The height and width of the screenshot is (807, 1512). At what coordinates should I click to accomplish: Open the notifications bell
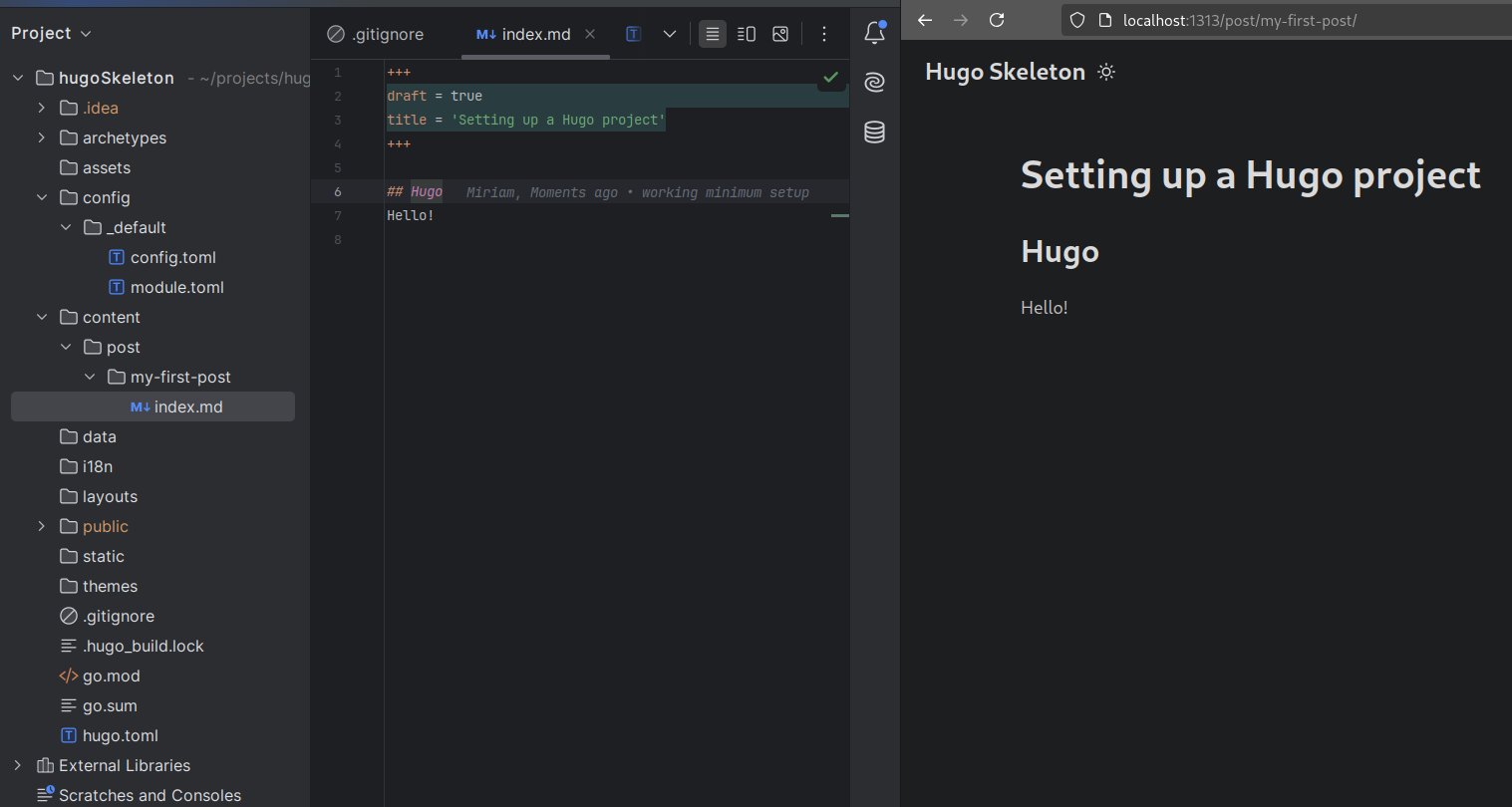pos(874,33)
